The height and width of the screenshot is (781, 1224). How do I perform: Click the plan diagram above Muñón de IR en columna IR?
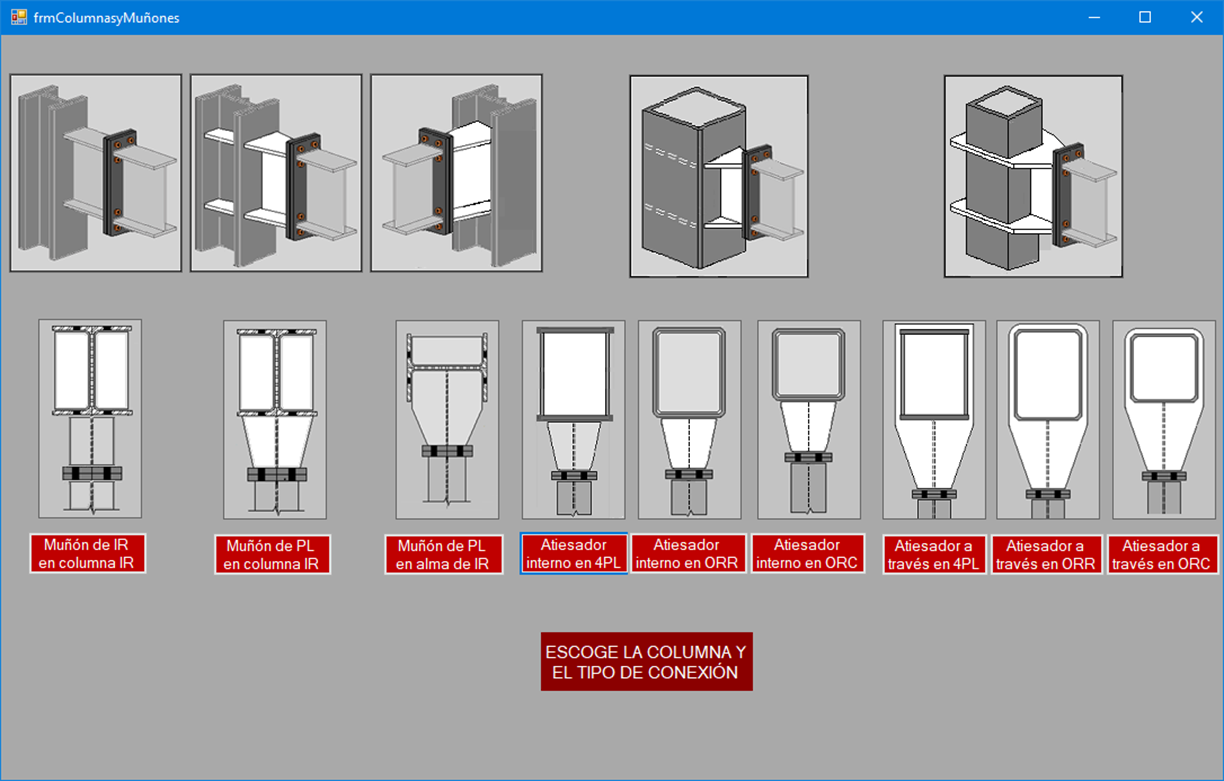click(90, 418)
